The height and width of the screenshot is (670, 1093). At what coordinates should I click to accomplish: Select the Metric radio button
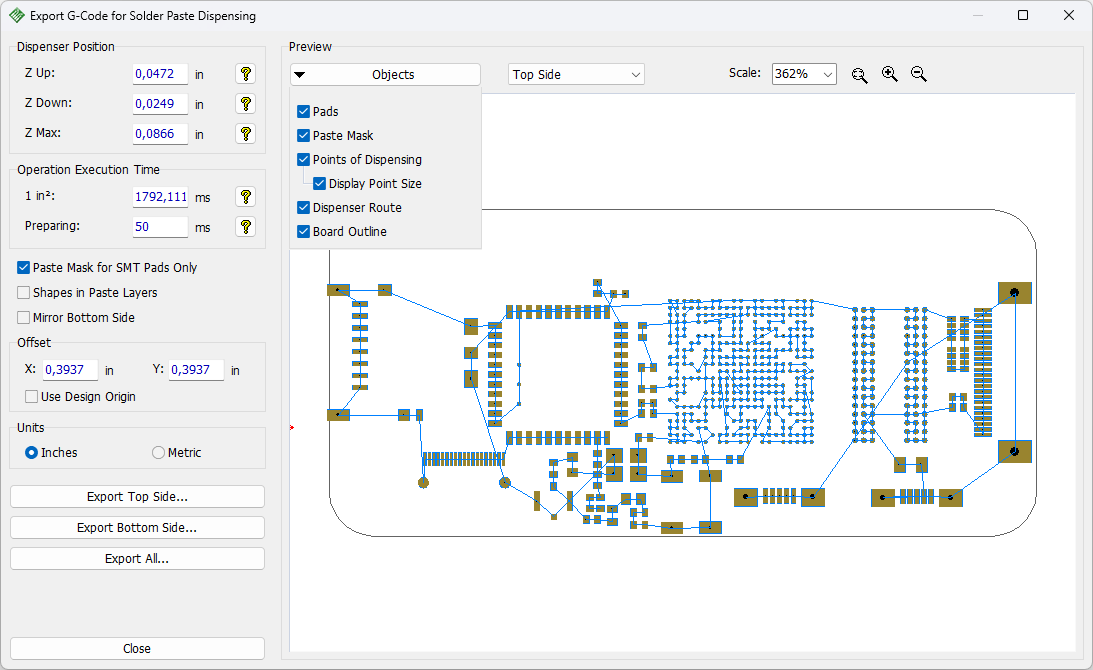click(x=158, y=452)
